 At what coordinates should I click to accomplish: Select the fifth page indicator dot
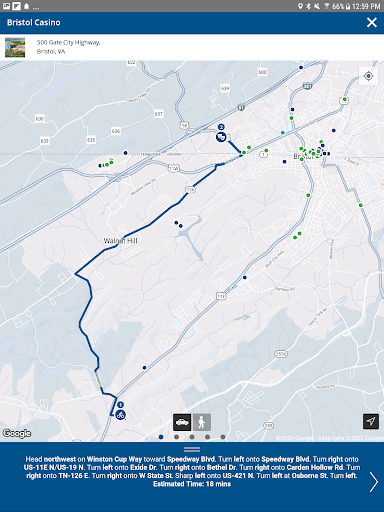click(223, 437)
